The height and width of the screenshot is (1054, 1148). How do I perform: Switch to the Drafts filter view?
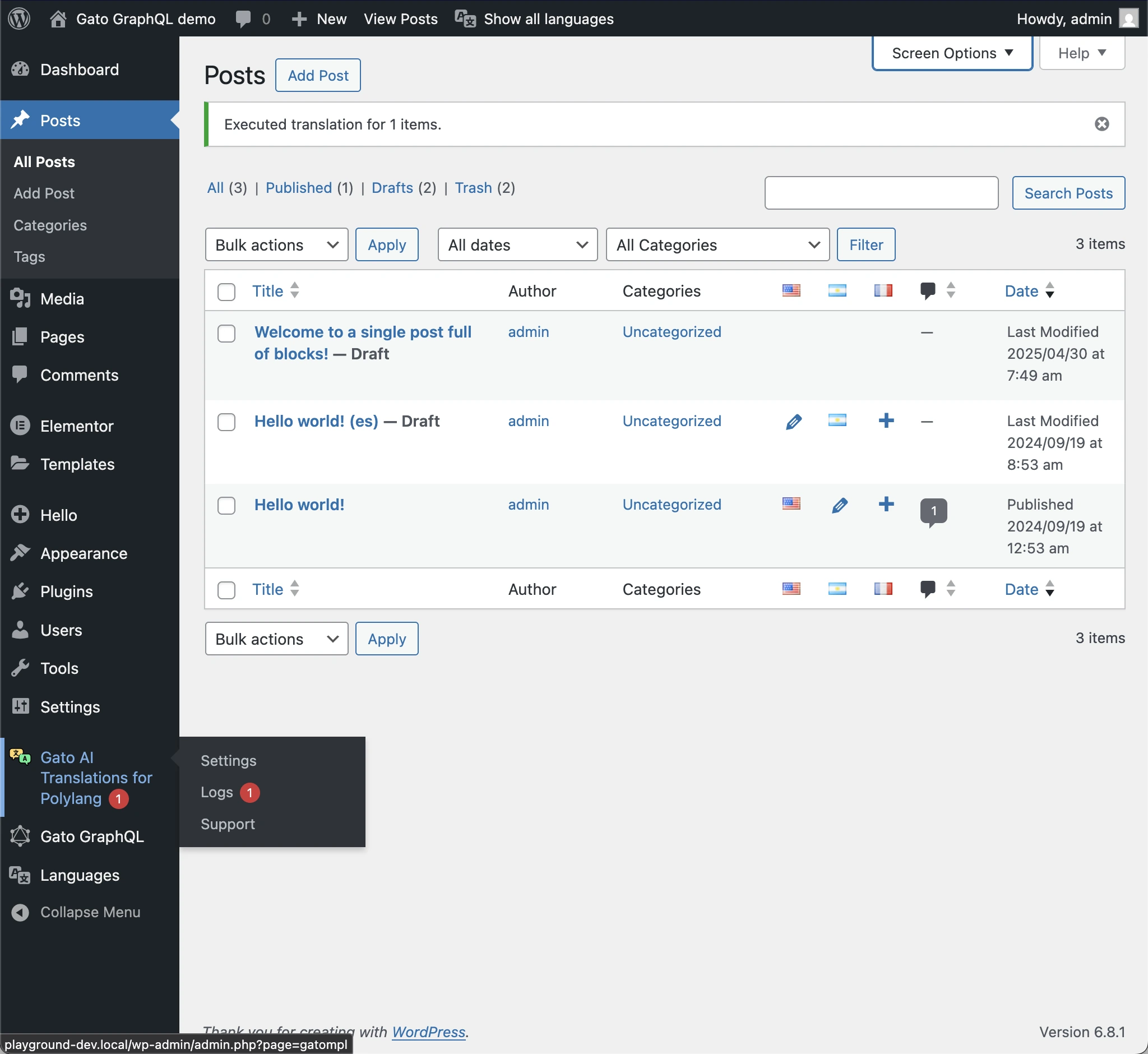point(392,188)
